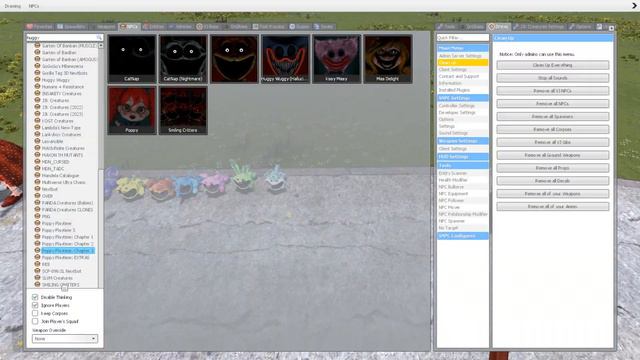Toggle the Disable Thinking checkbox

click(35, 297)
